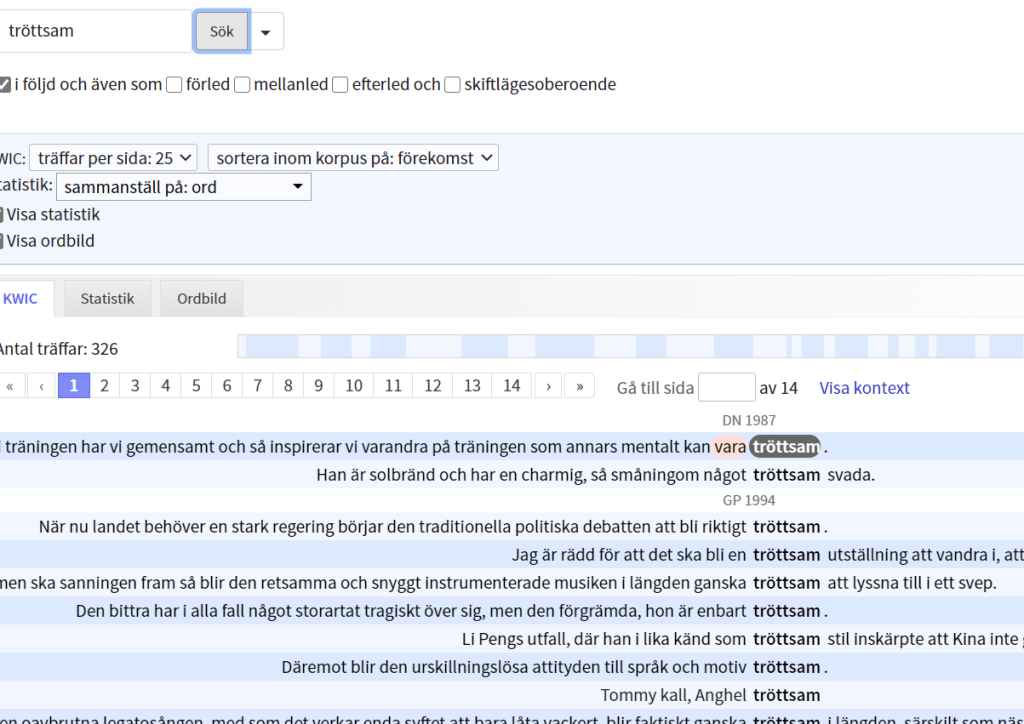Toggle skiftlägesoberoende checkbox
This screenshot has width=1024, height=724.
(452, 85)
